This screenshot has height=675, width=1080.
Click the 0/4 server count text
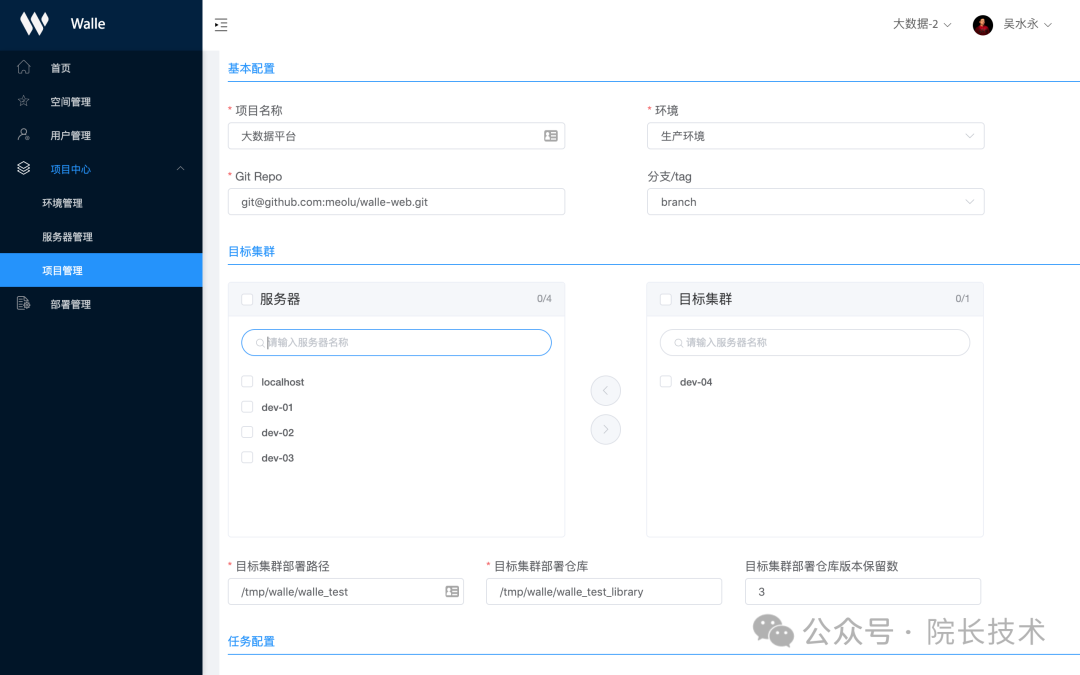tap(544, 298)
